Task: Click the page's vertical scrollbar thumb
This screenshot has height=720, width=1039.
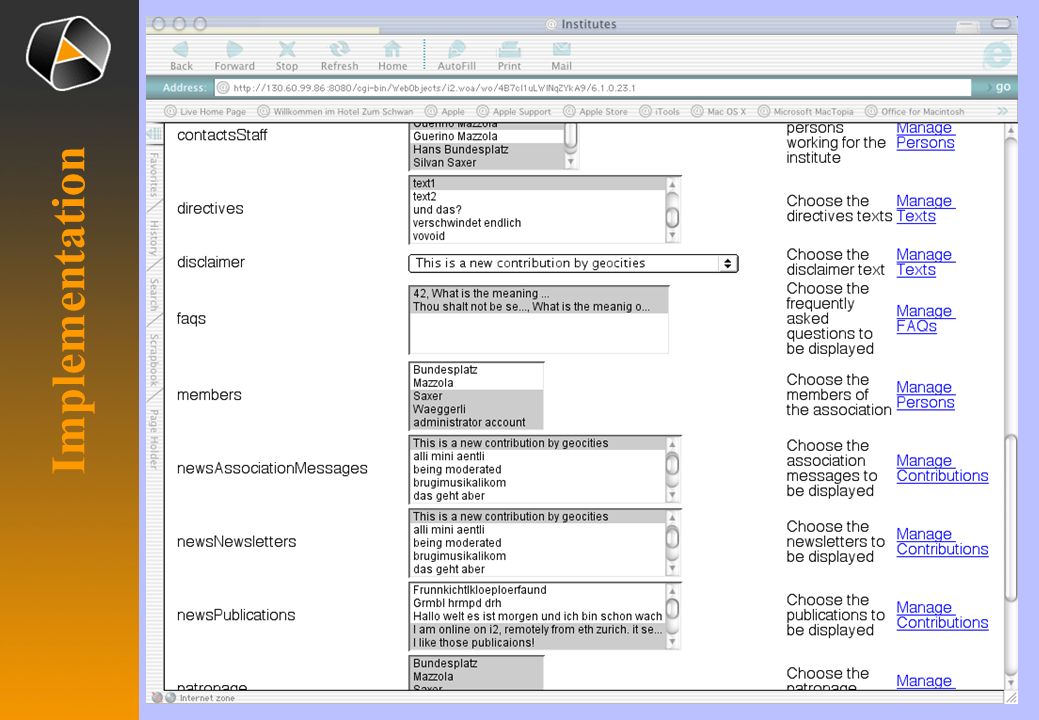Action: coord(1011,517)
